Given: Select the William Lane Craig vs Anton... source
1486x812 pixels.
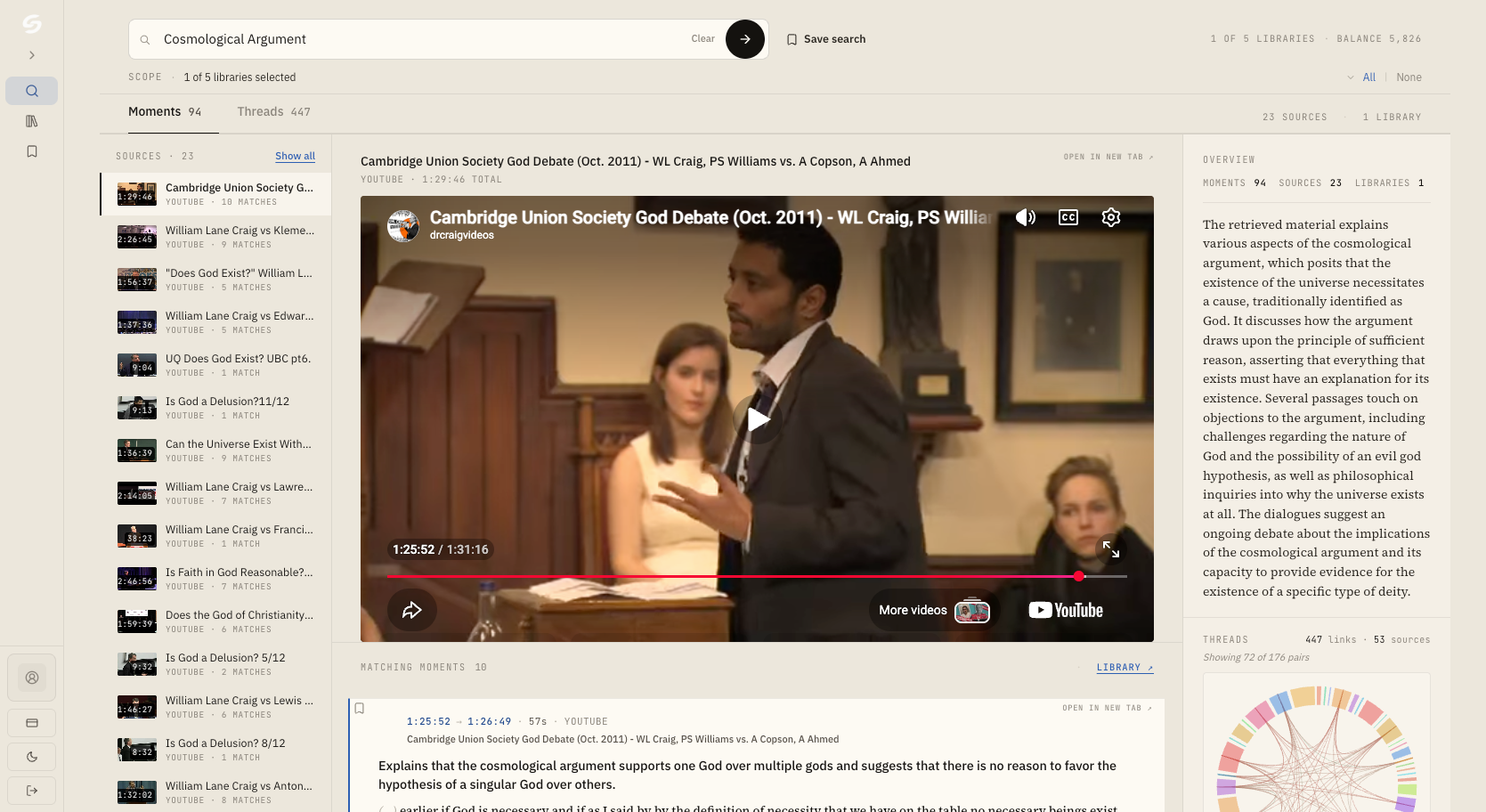Looking at the screenshot, I should pyautogui.click(x=215, y=792).
